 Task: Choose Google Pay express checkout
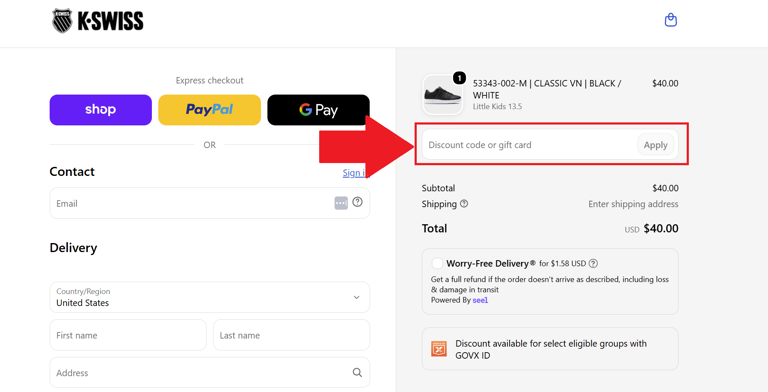click(318, 110)
